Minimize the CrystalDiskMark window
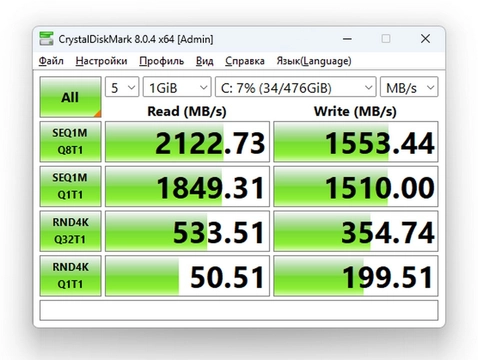Screen dimensions: 478x360 coord(347,39)
